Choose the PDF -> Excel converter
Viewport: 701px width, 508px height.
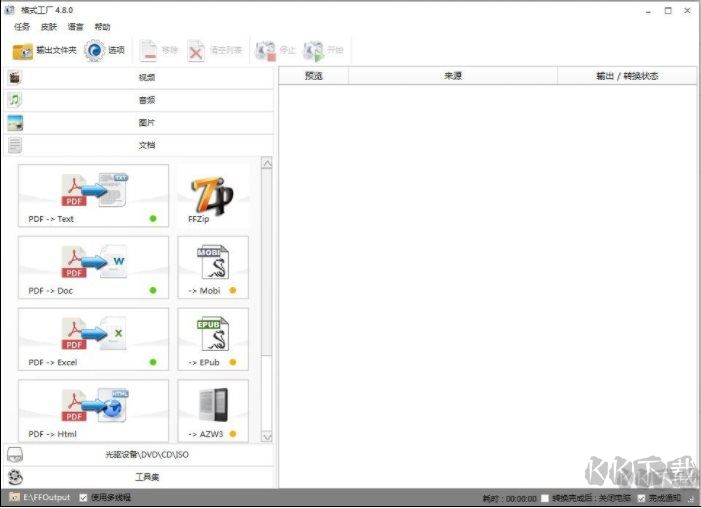pyautogui.click(x=93, y=339)
